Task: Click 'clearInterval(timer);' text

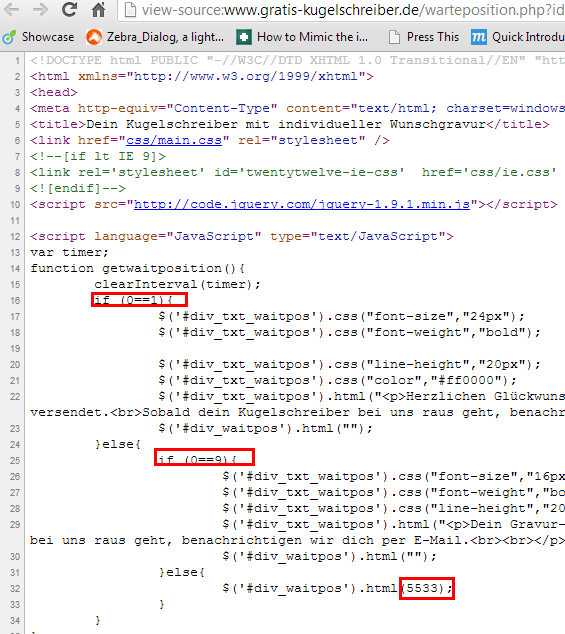Action: coord(178,284)
